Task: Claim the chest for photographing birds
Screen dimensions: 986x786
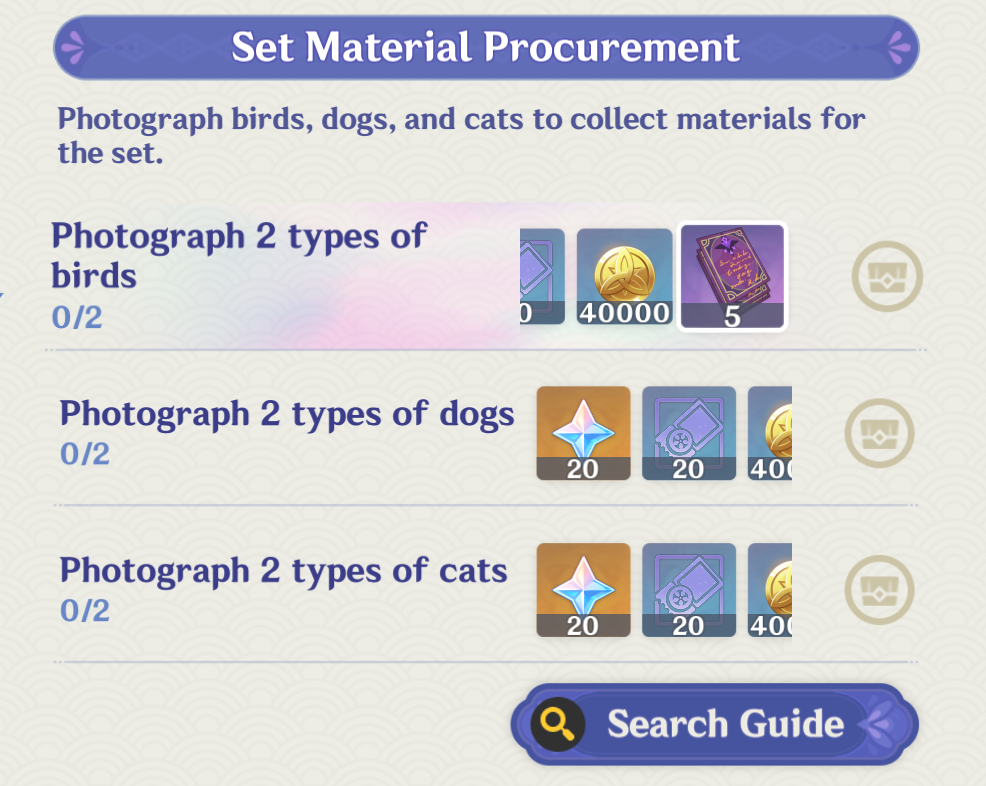Action: (886, 276)
